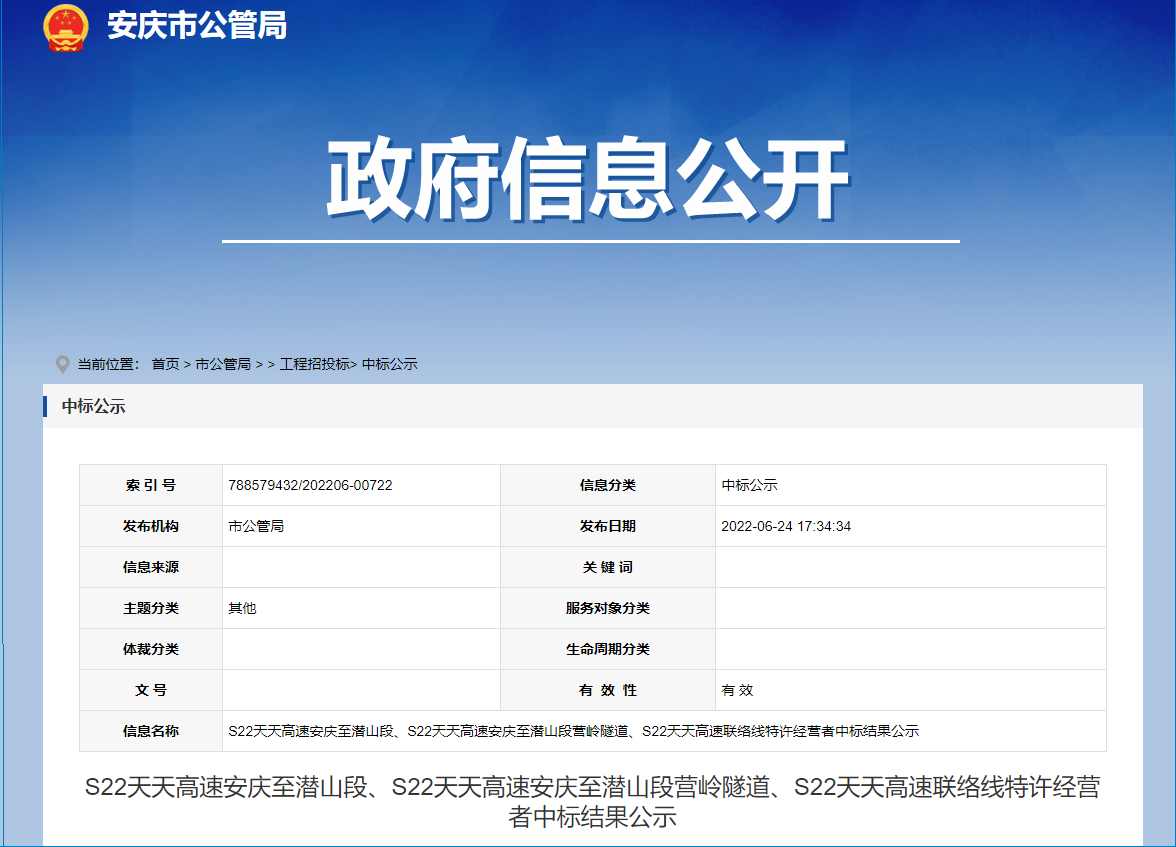Click the 信息分类 value 中标公示
The width and height of the screenshot is (1176, 847).
[x=749, y=485]
